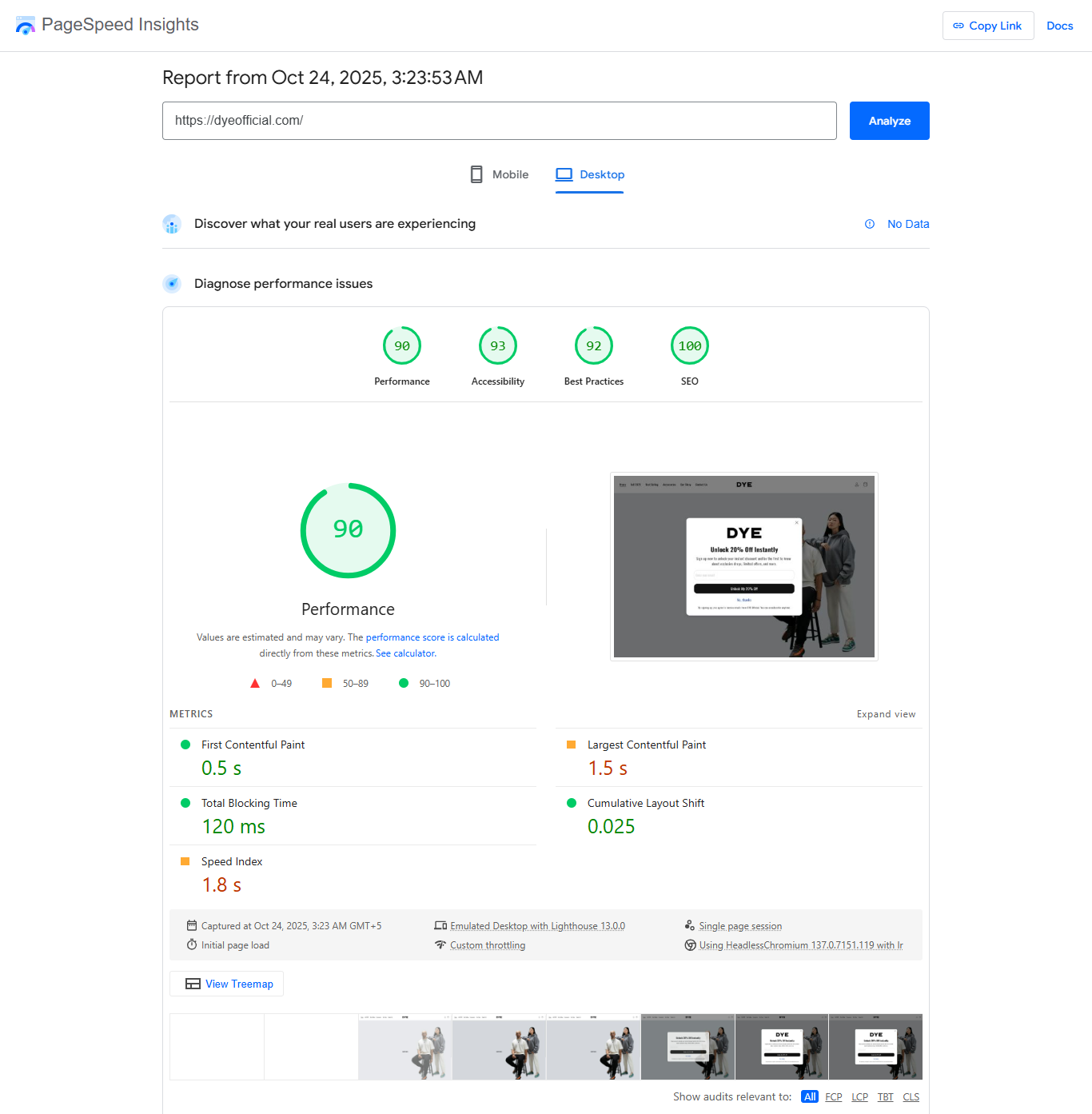Filter audits to show All
The height and width of the screenshot is (1114, 1092).
coord(810,1096)
